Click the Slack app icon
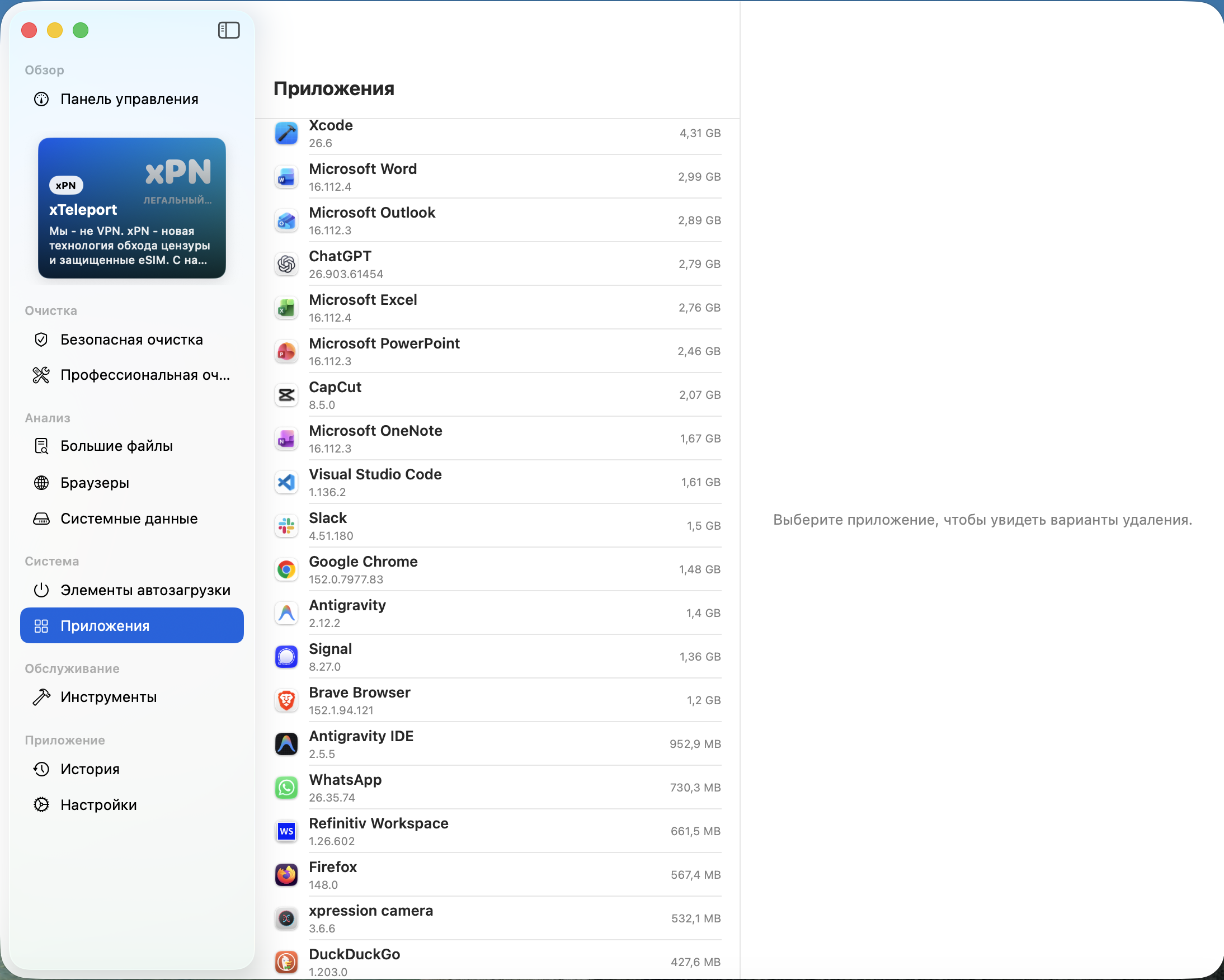 286,526
